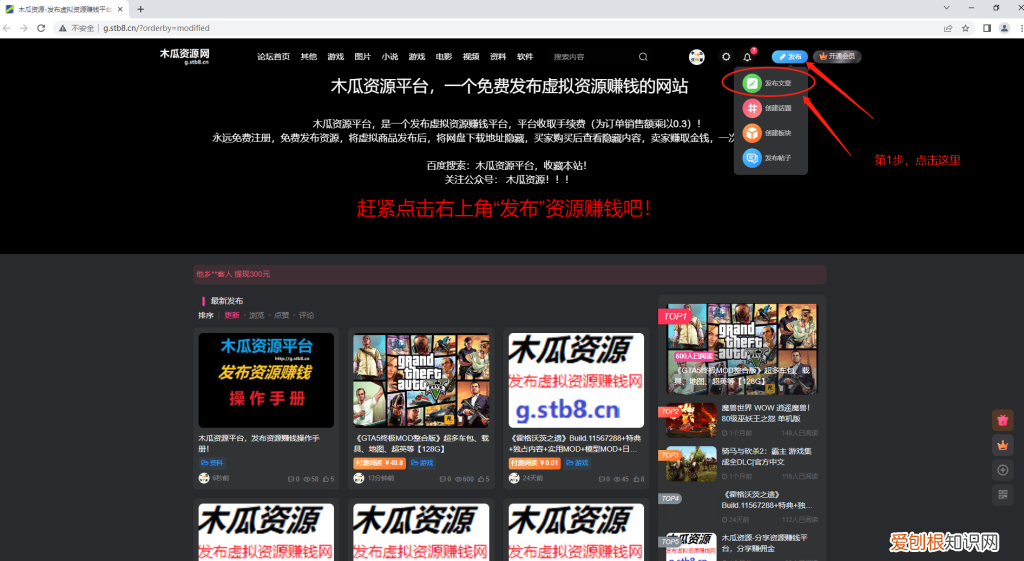Screen dimensions: 1024x561
Task: Click the blue chat-bubble 发布帖子 icon
Action: [752, 158]
